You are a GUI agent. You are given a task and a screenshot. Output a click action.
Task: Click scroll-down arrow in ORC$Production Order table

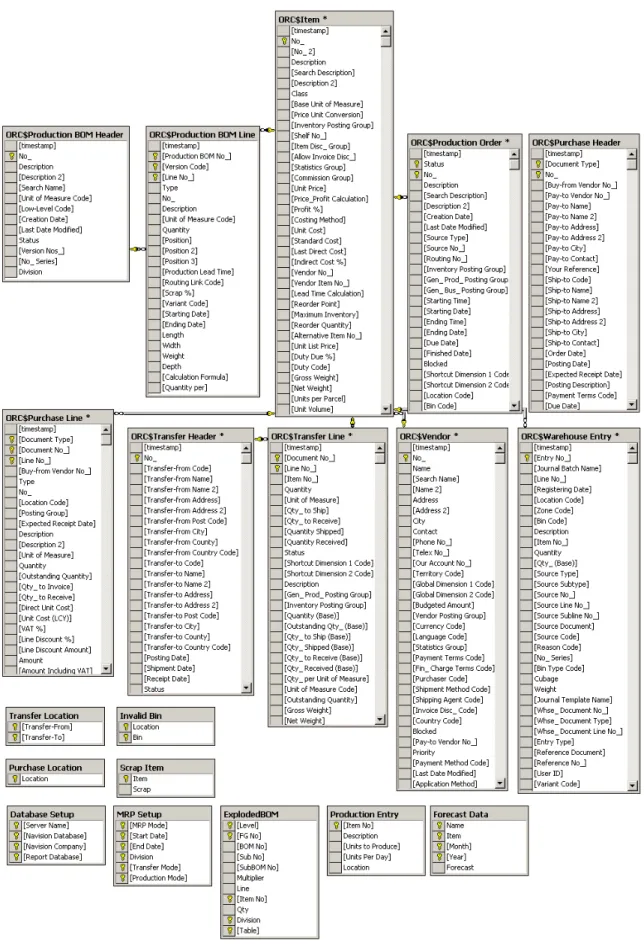pos(514,406)
